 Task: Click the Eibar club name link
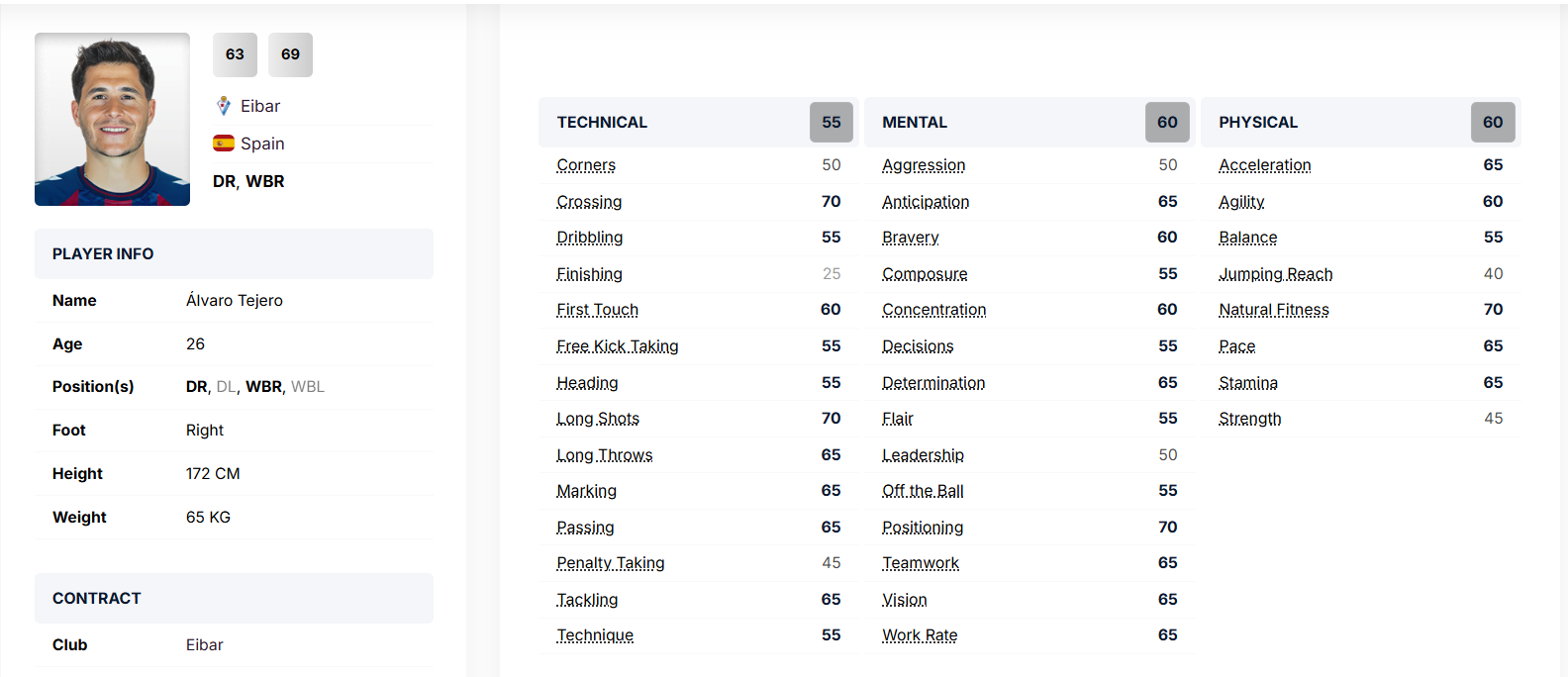(x=260, y=106)
